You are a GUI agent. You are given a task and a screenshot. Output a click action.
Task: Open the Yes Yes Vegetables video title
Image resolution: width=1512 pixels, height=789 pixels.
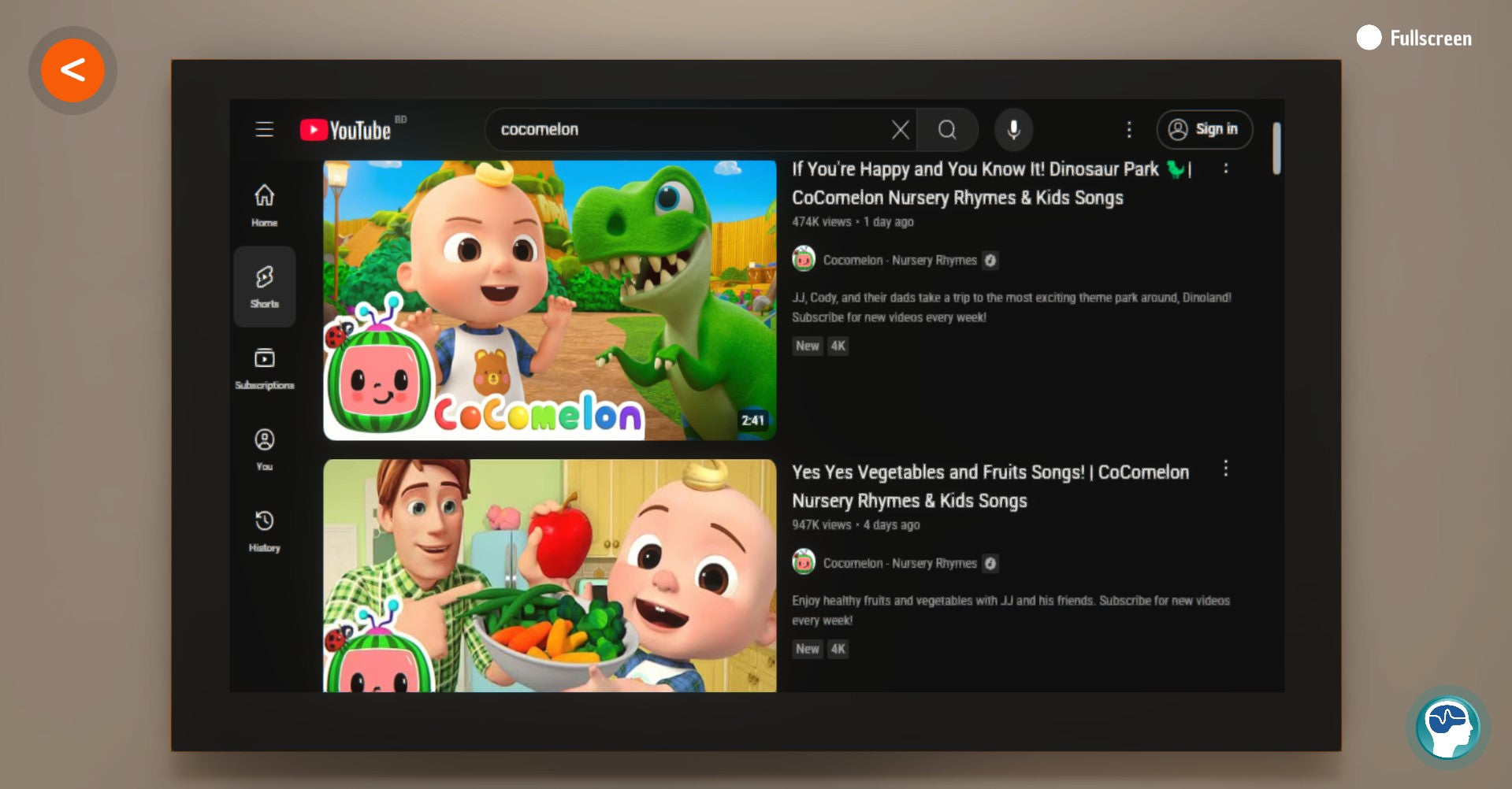990,486
